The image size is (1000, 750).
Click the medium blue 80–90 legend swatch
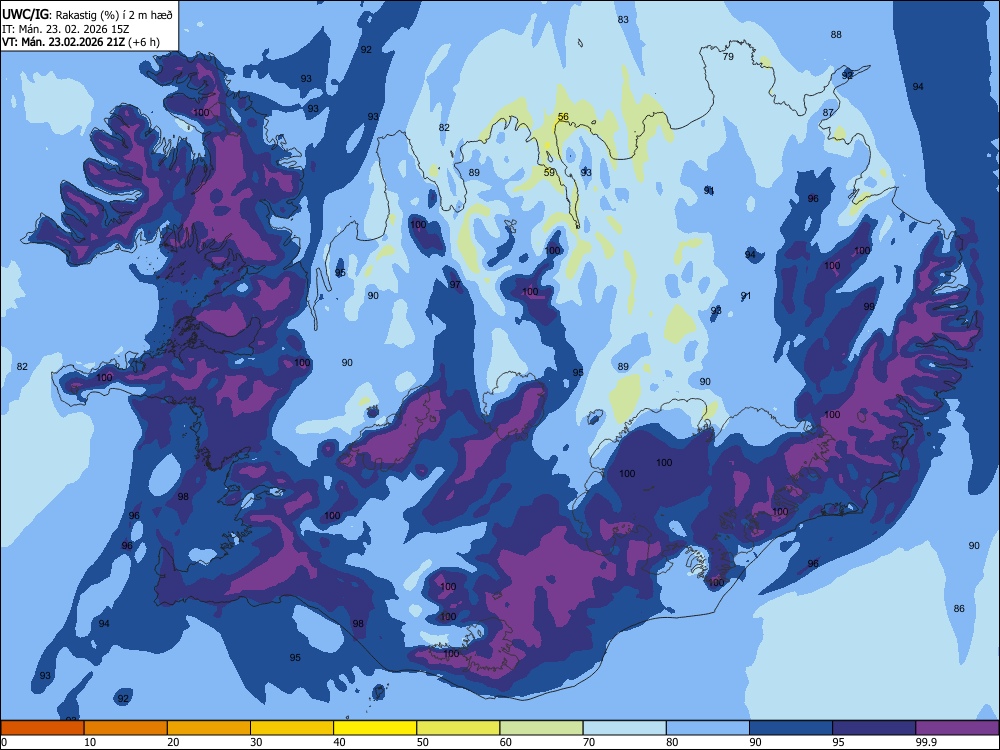tap(708, 728)
